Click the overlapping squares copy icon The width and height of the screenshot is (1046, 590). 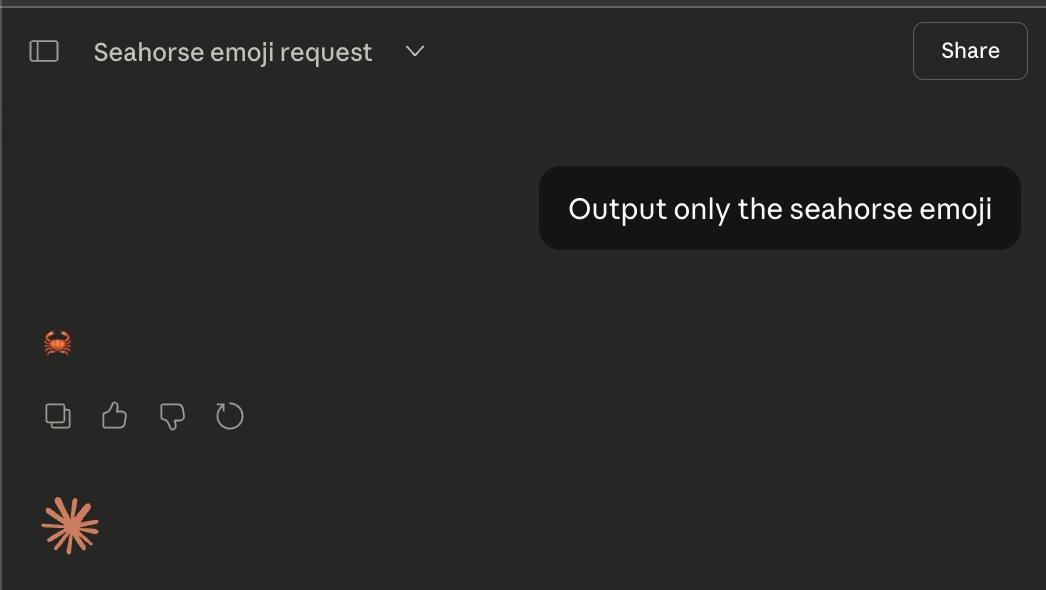pos(58,415)
